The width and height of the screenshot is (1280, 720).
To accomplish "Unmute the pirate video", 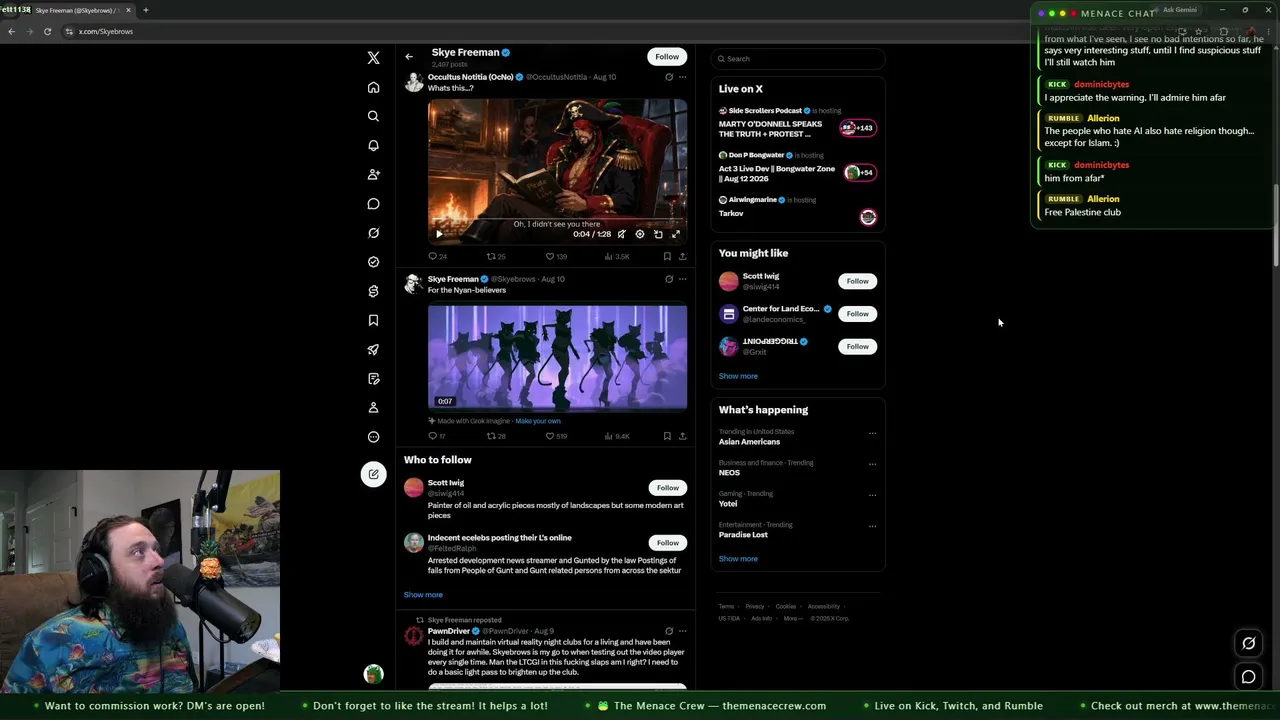I will click(622, 234).
